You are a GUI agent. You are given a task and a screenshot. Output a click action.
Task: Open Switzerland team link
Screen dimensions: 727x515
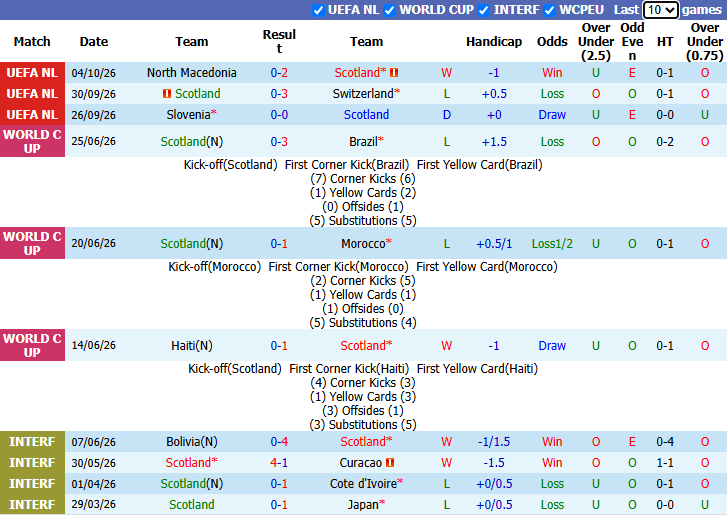pyautogui.click(x=363, y=94)
